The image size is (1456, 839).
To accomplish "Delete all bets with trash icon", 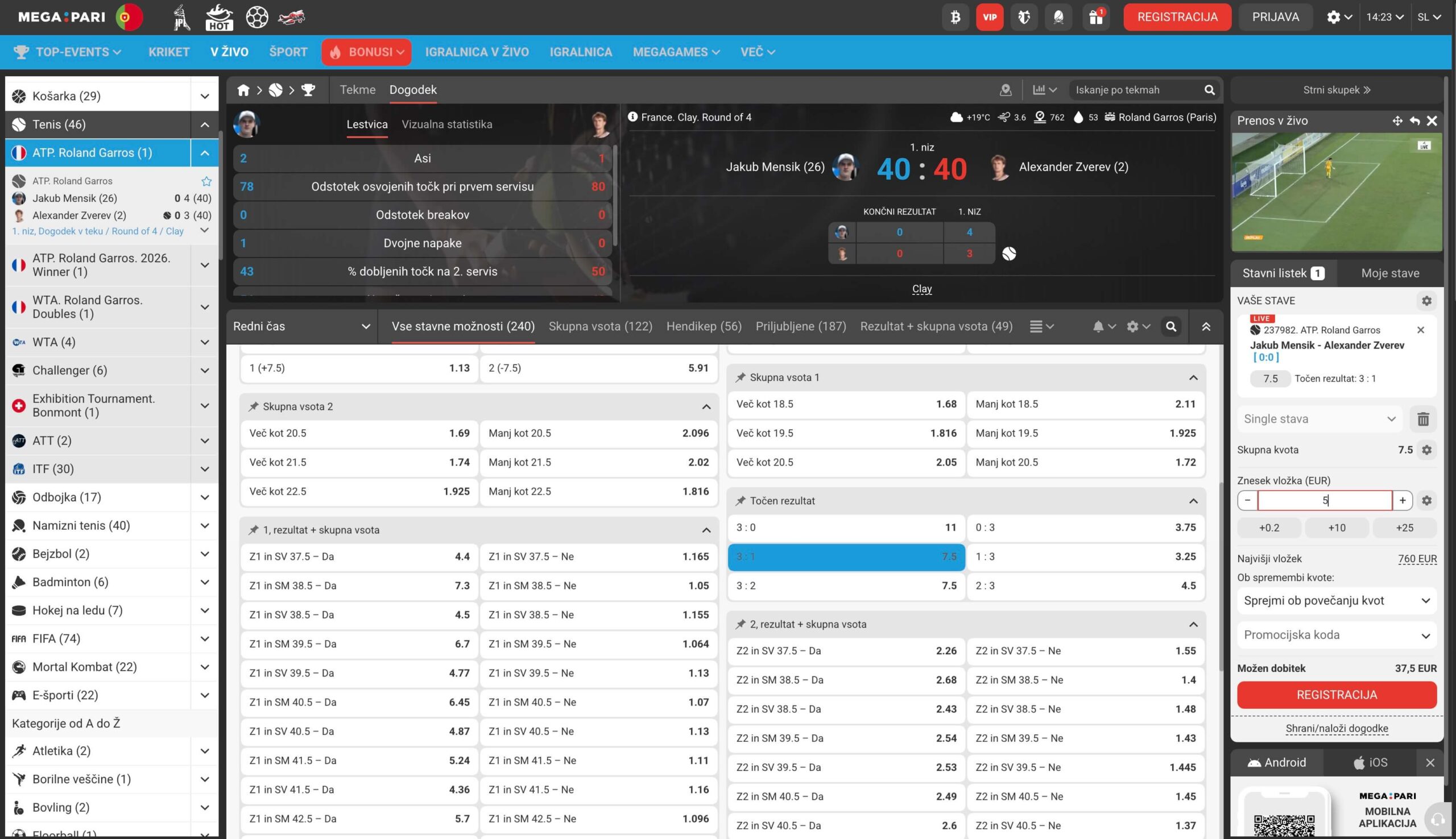I will tap(1423, 419).
